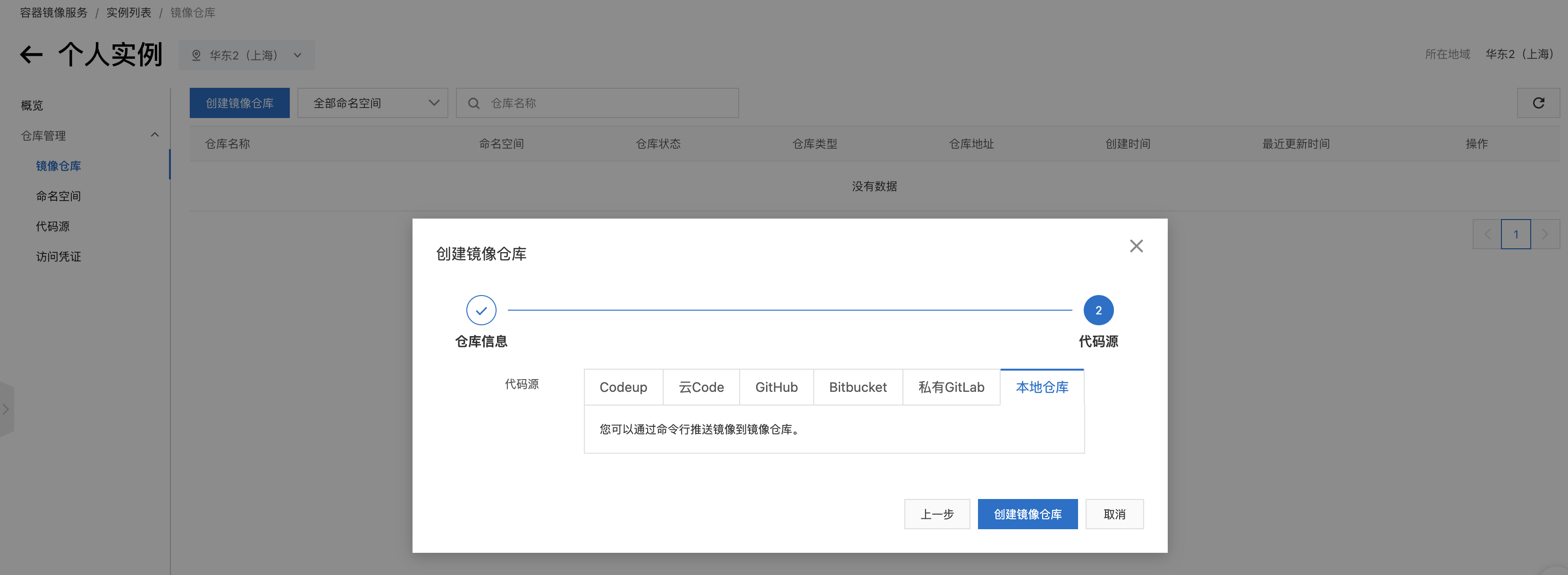The height and width of the screenshot is (575, 1568).
Task: Open the 全部命名空间 namespace dropdown
Action: (x=372, y=103)
